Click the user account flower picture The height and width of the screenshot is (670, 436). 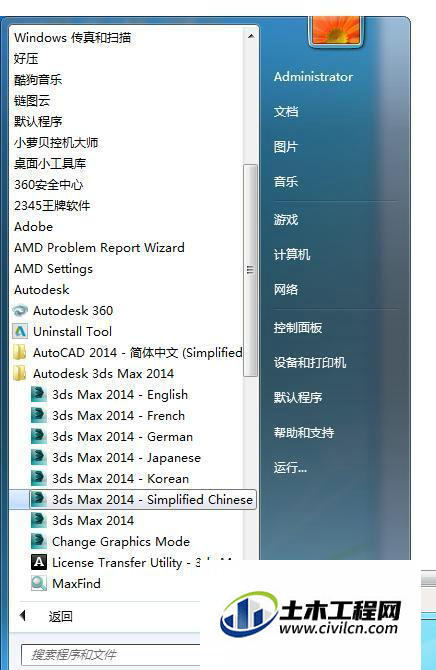click(x=336, y=30)
